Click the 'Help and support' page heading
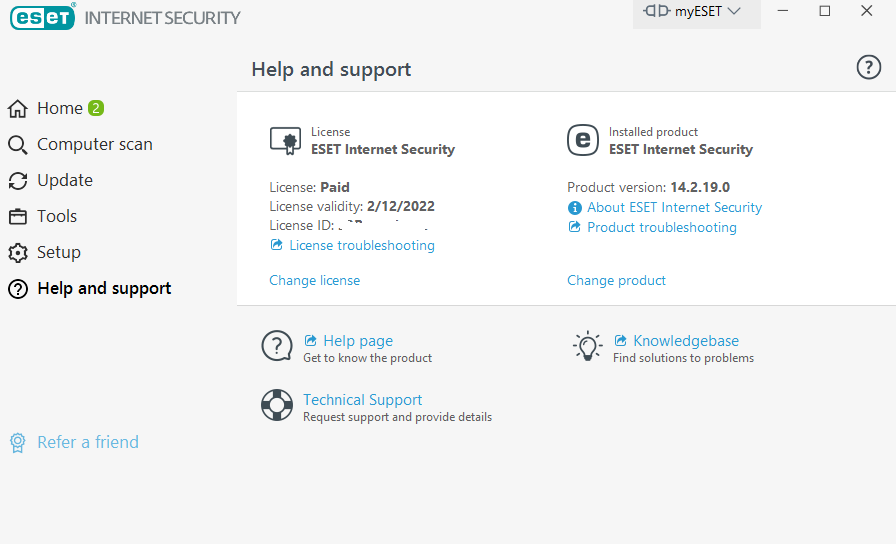Image resolution: width=896 pixels, height=544 pixels. pos(331,69)
